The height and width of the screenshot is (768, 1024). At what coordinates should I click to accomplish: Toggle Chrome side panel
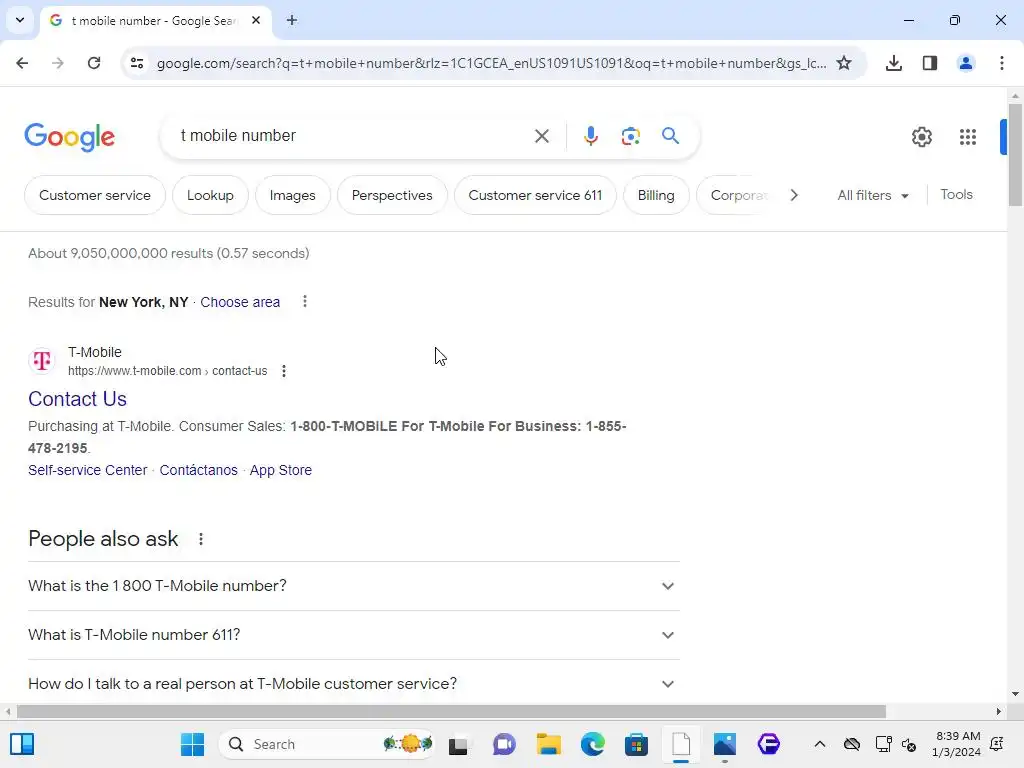click(x=929, y=63)
